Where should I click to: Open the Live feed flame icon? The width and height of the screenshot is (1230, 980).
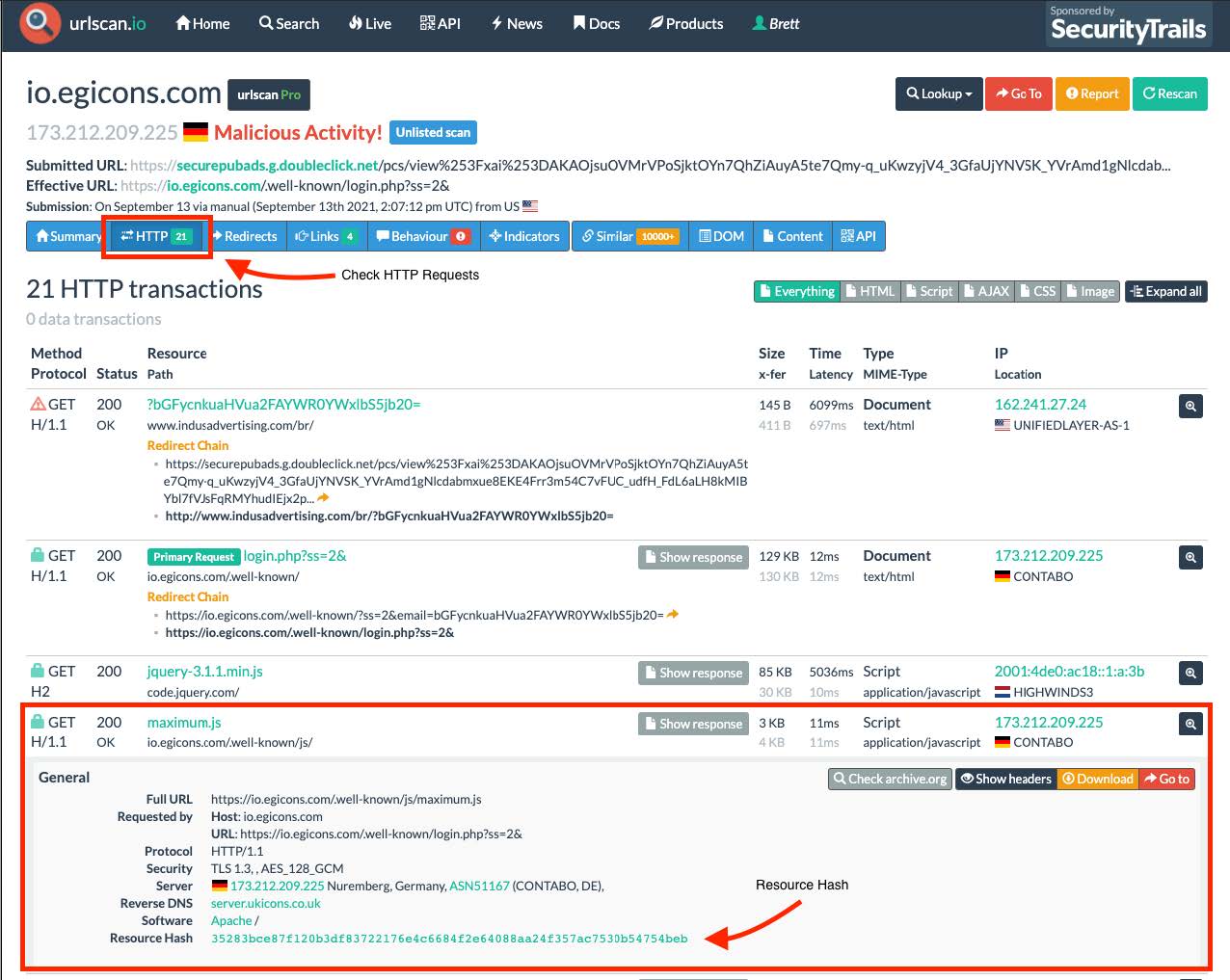[x=356, y=24]
